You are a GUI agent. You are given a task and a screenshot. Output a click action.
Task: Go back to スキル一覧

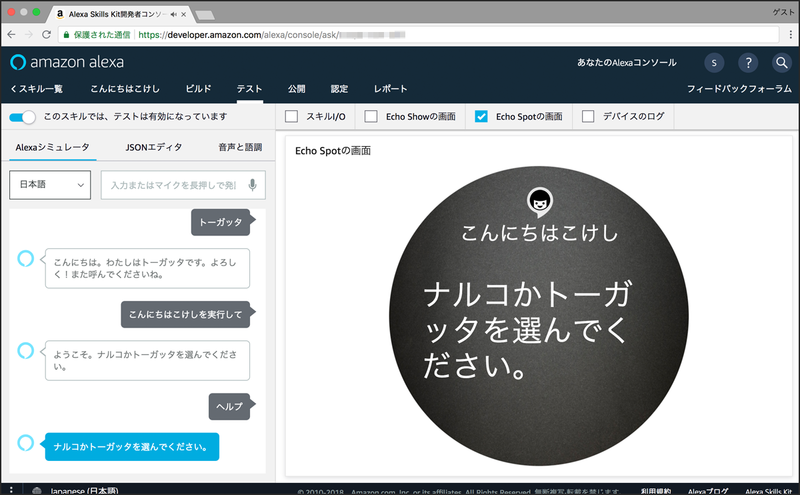[36, 89]
